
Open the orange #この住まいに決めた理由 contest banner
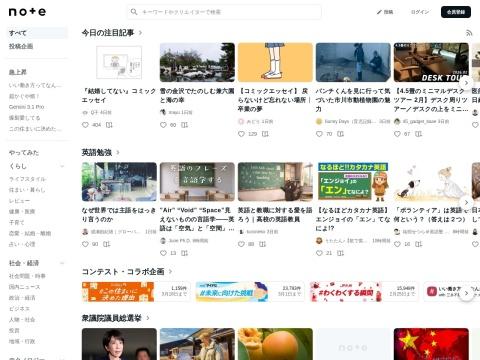118,292
